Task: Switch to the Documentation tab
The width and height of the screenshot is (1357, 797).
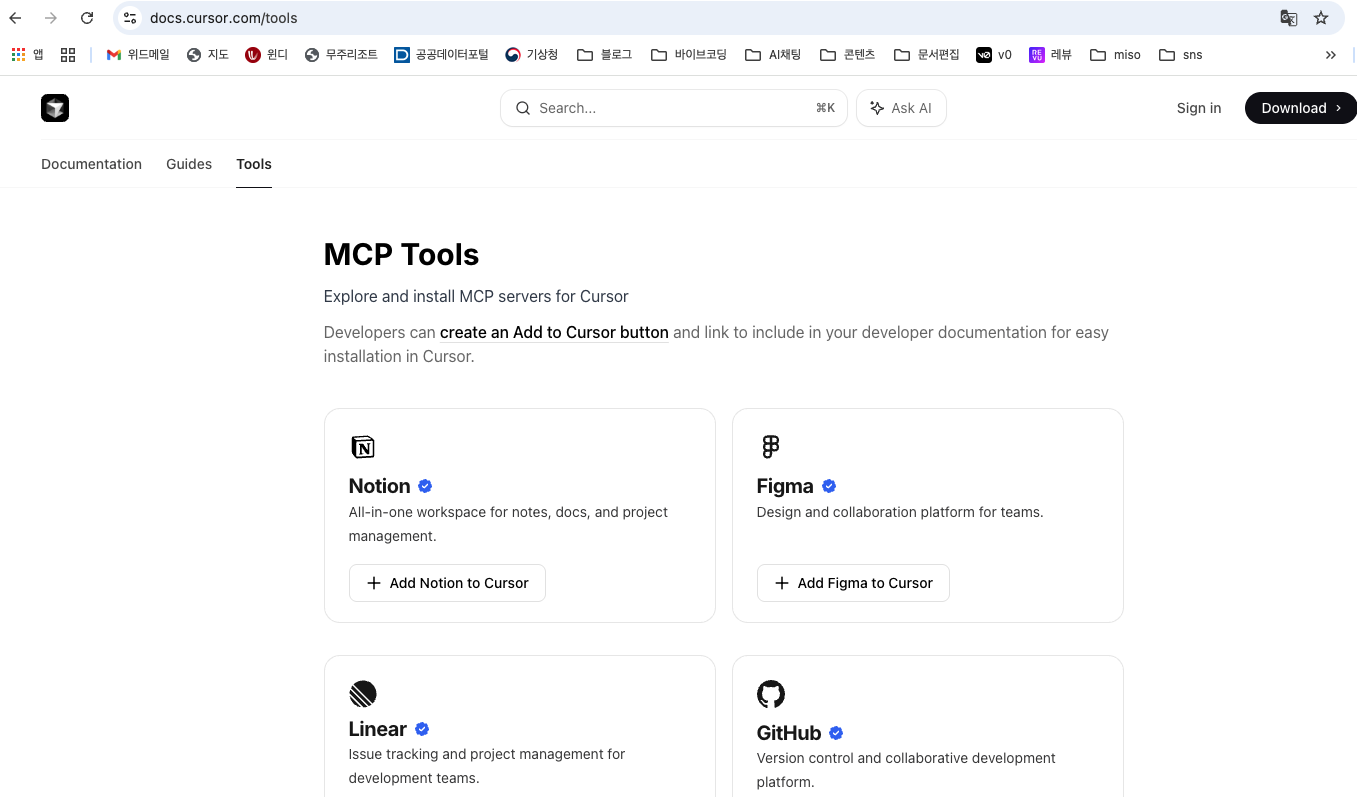Action: [91, 164]
